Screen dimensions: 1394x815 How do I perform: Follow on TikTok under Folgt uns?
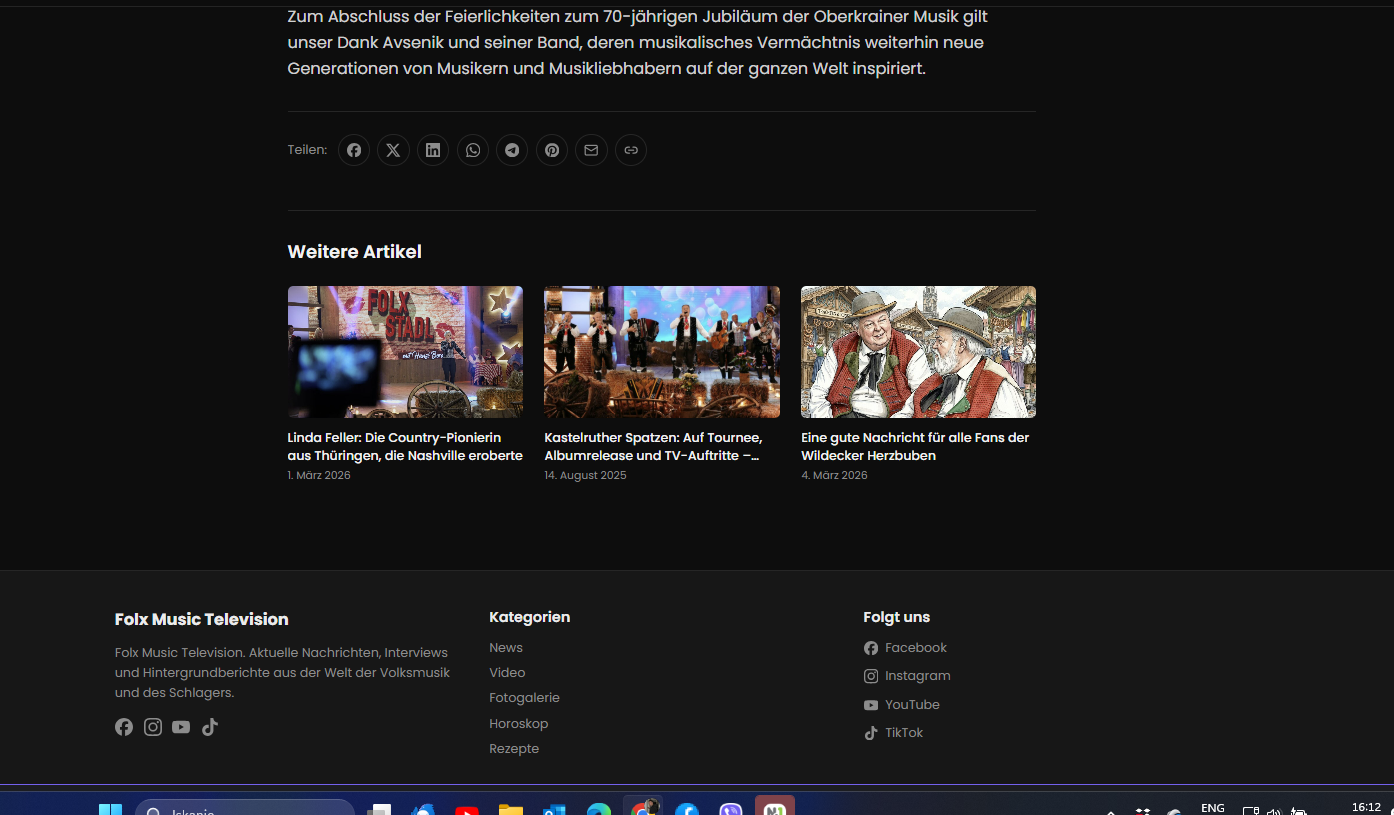(894, 733)
